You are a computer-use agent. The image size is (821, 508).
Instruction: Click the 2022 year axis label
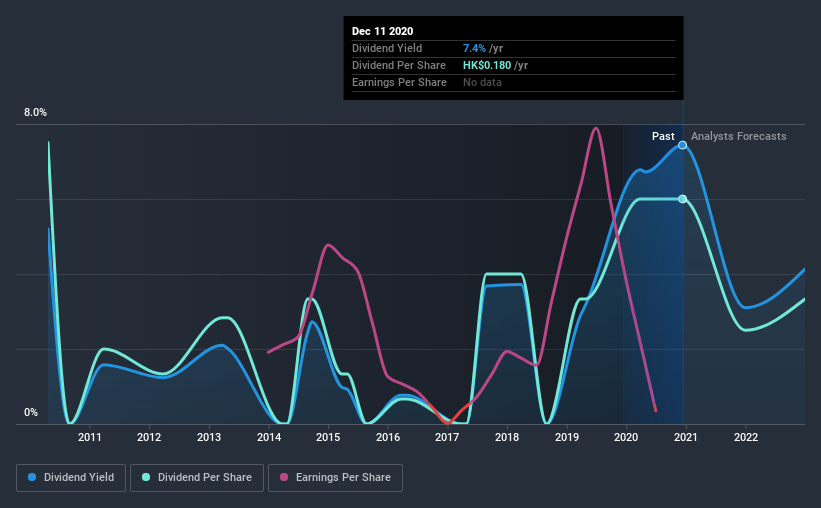[746, 437]
